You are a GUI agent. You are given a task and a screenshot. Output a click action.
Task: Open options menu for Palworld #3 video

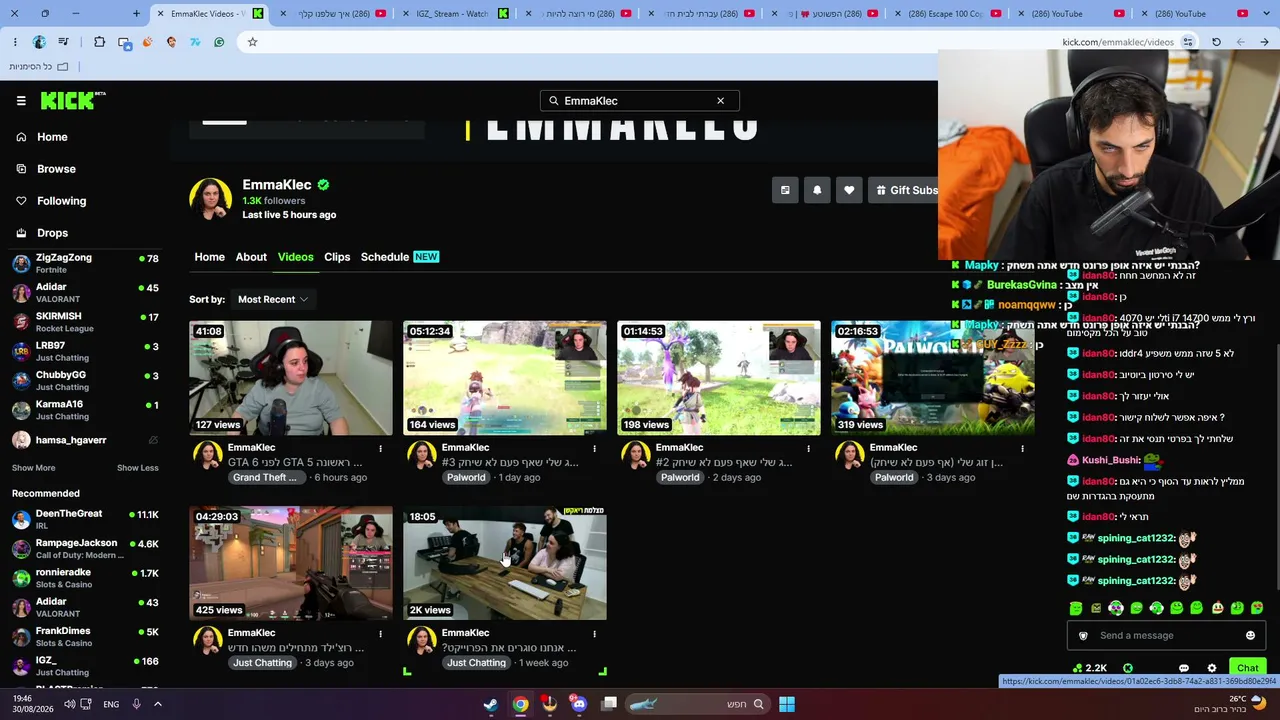(594, 448)
